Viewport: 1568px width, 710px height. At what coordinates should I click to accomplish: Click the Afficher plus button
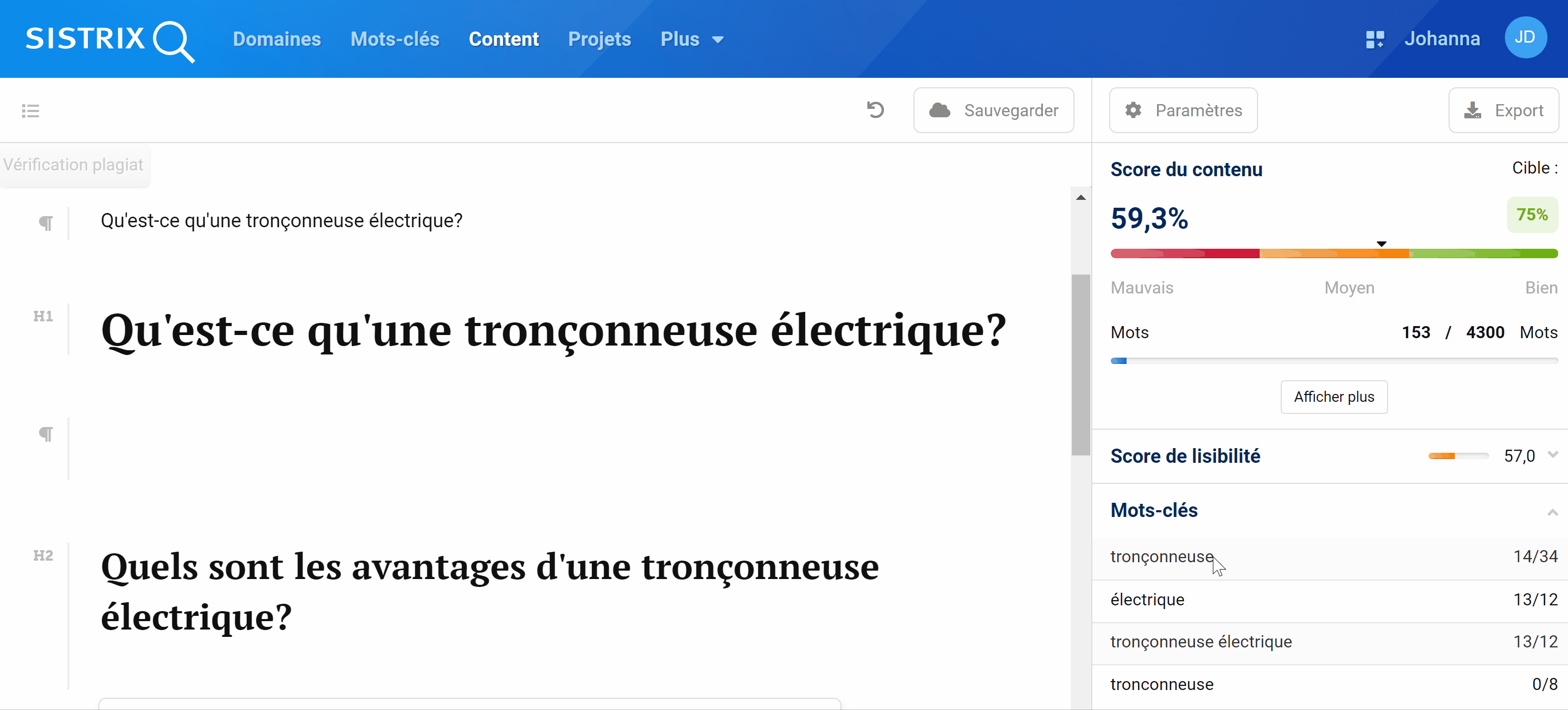pyautogui.click(x=1334, y=397)
